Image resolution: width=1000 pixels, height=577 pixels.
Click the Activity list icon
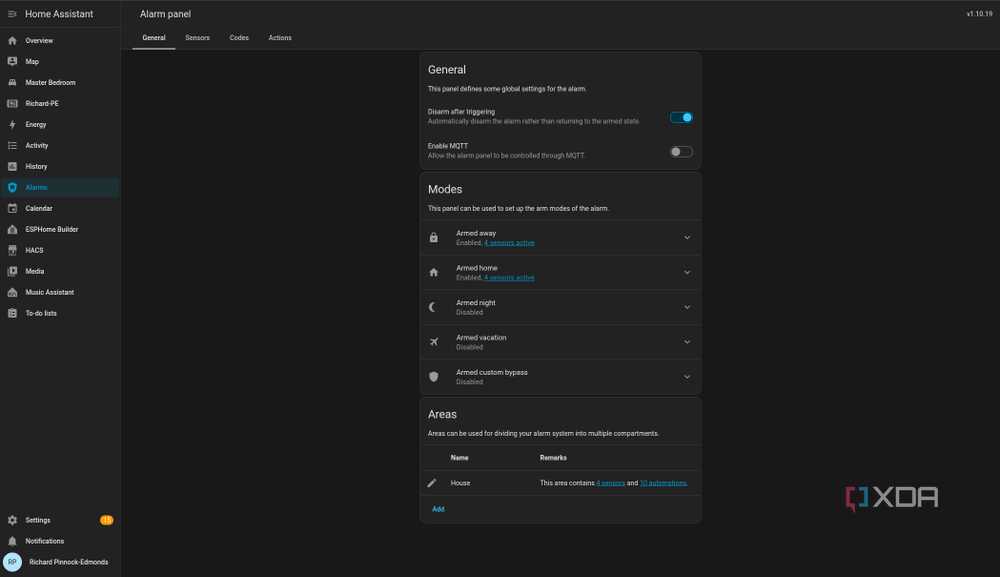click(x=12, y=146)
